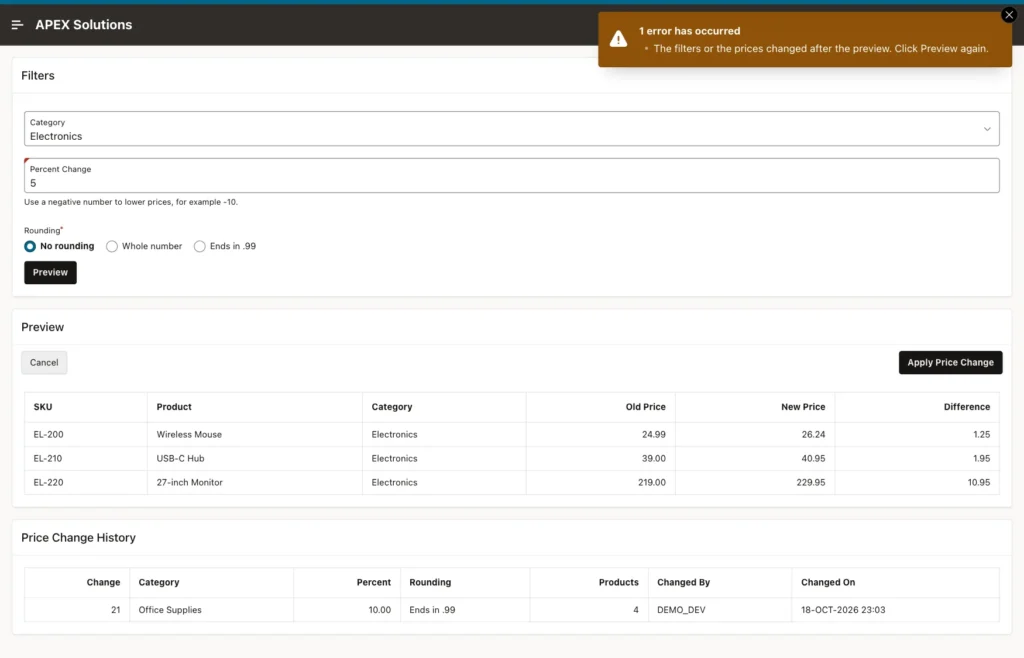The width and height of the screenshot is (1024, 658).
Task: Expand the Category dropdown chevron
Action: click(x=987, y=129)
